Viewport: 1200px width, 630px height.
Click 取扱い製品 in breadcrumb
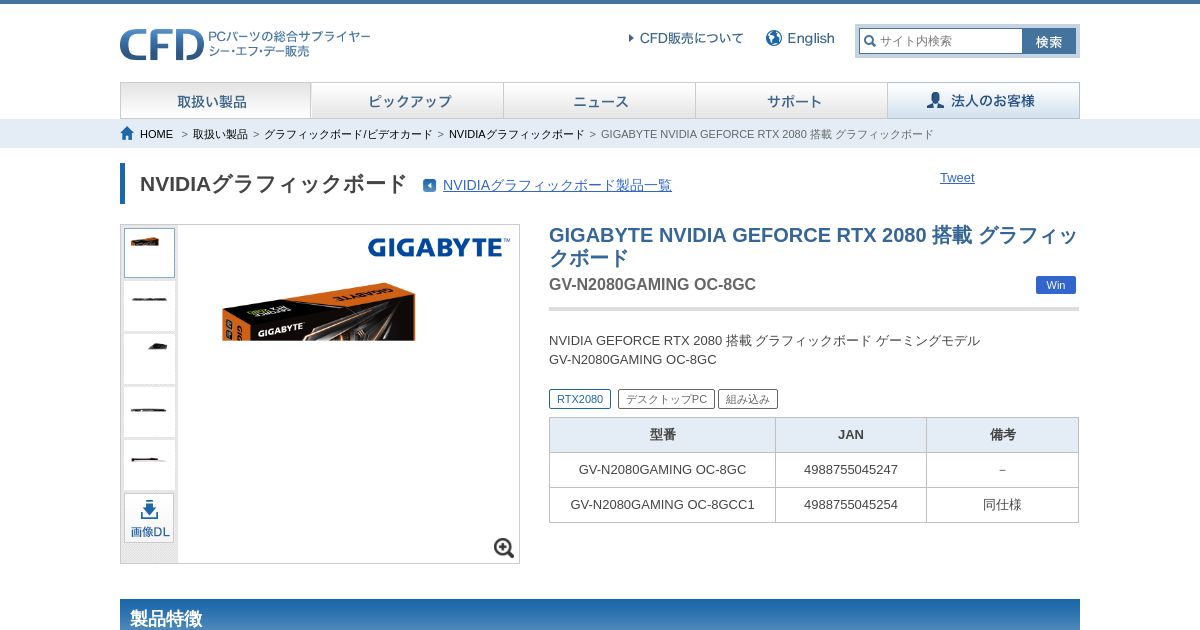220,134
